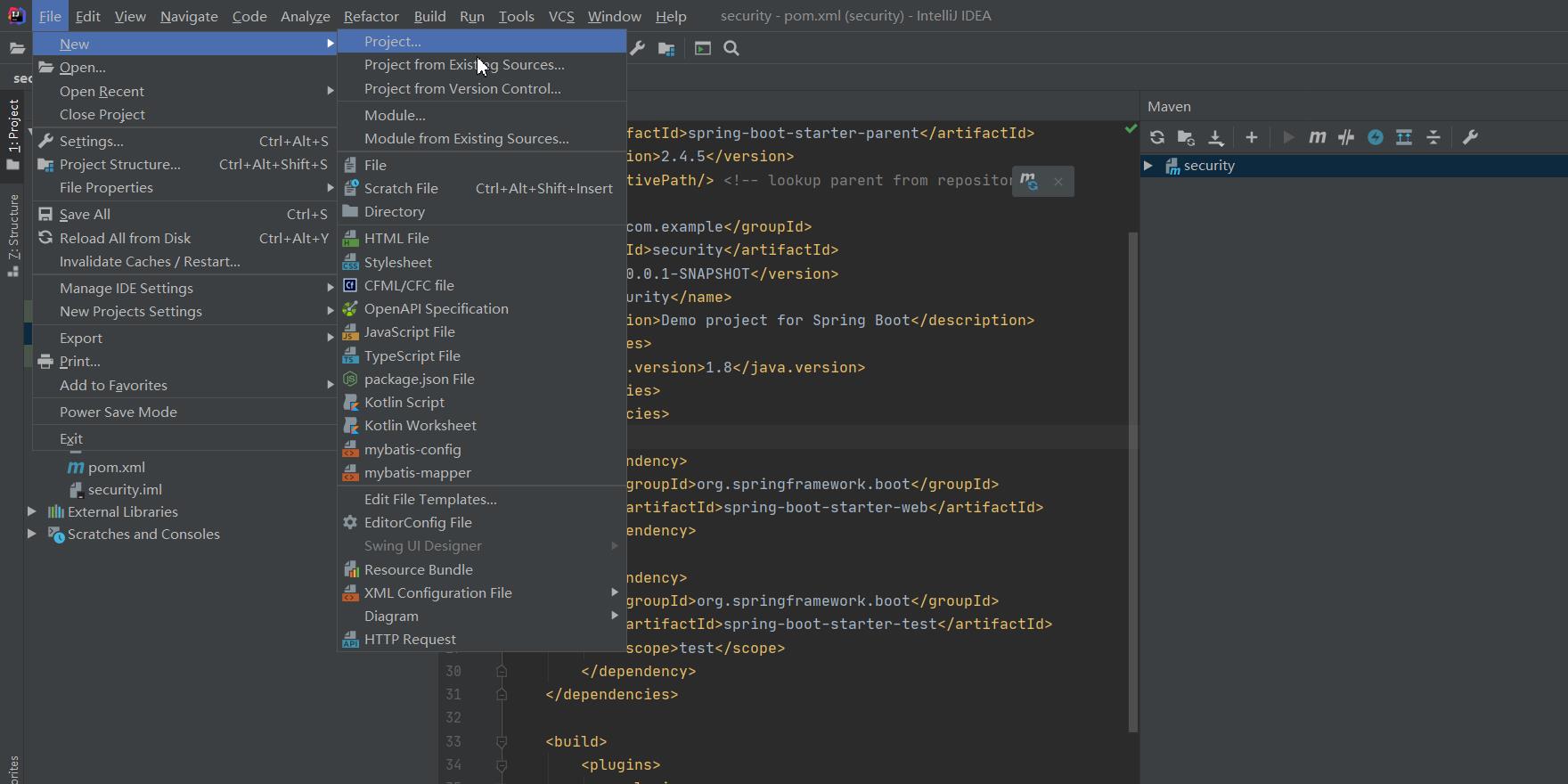
Task: Click Close Project in File menu
Action: click(185, 114)
